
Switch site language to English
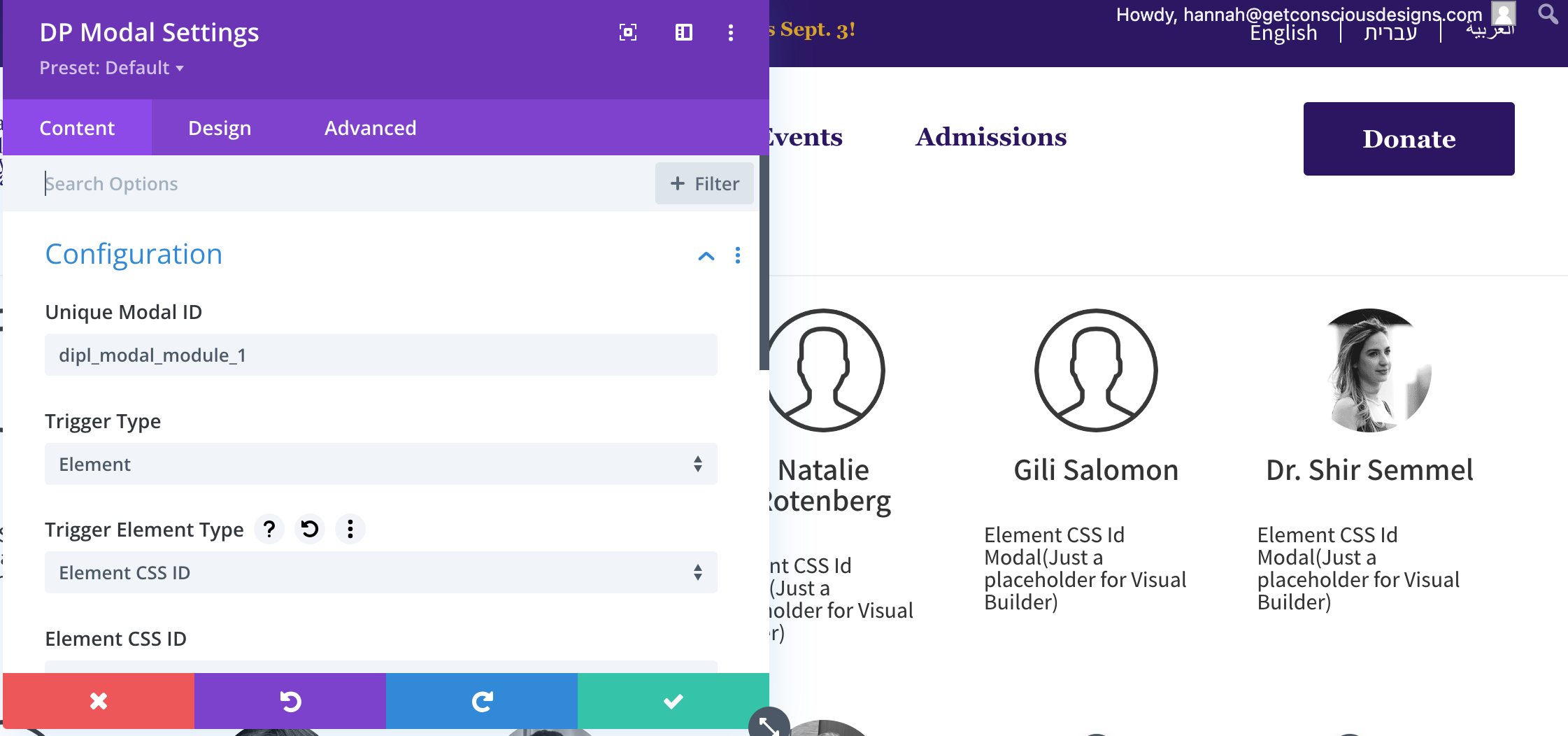pos(1283,33)
